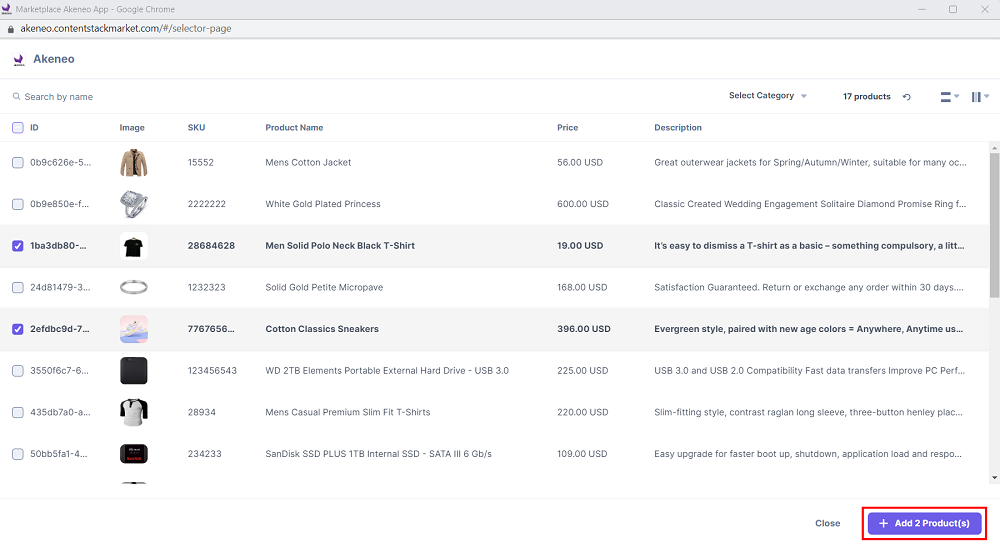Click SKU 123456543 cell
Screen dimensions: 1000x558
point(212,371)
